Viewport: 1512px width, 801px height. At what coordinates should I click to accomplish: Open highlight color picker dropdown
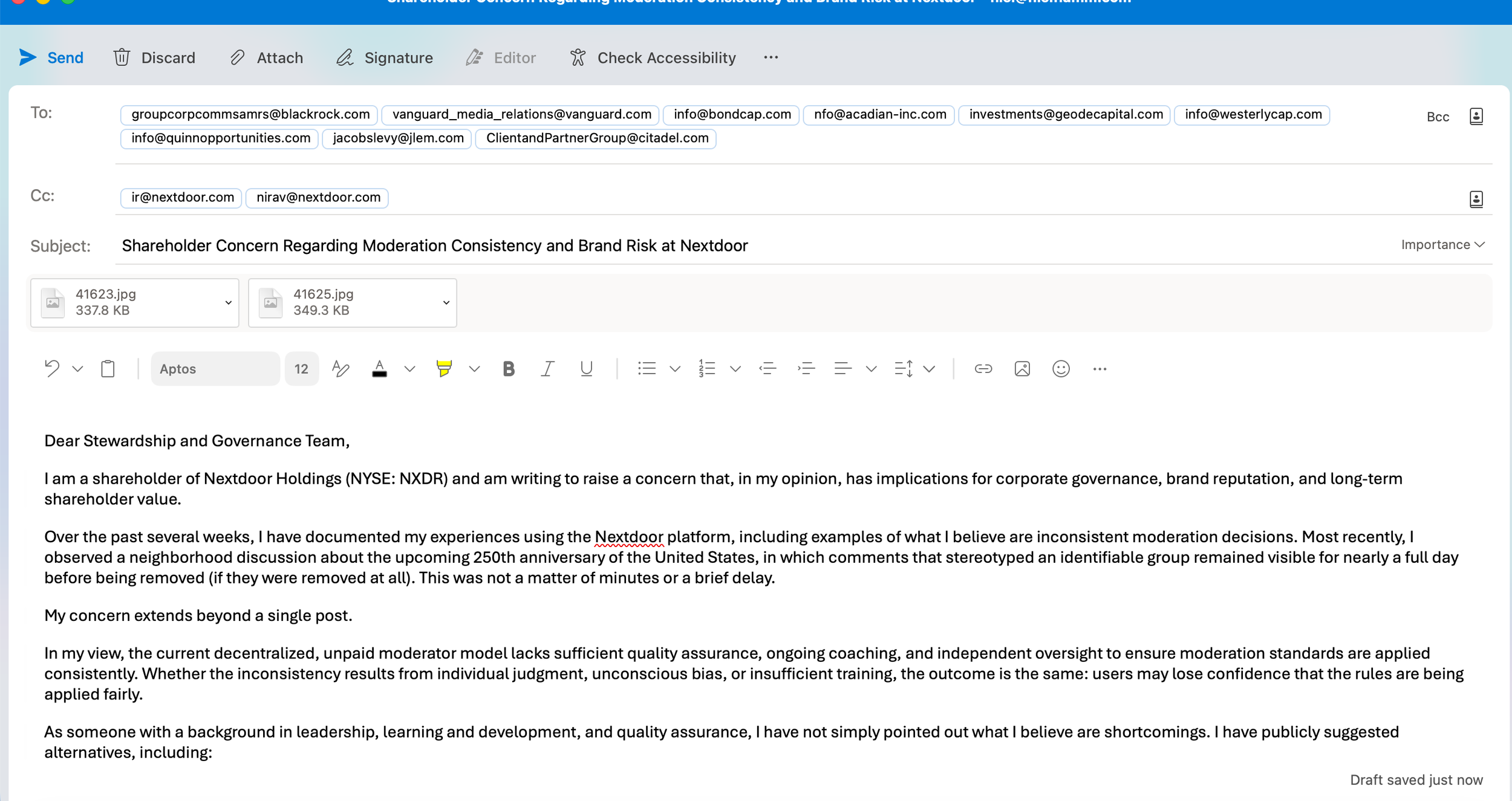[474, 369]
